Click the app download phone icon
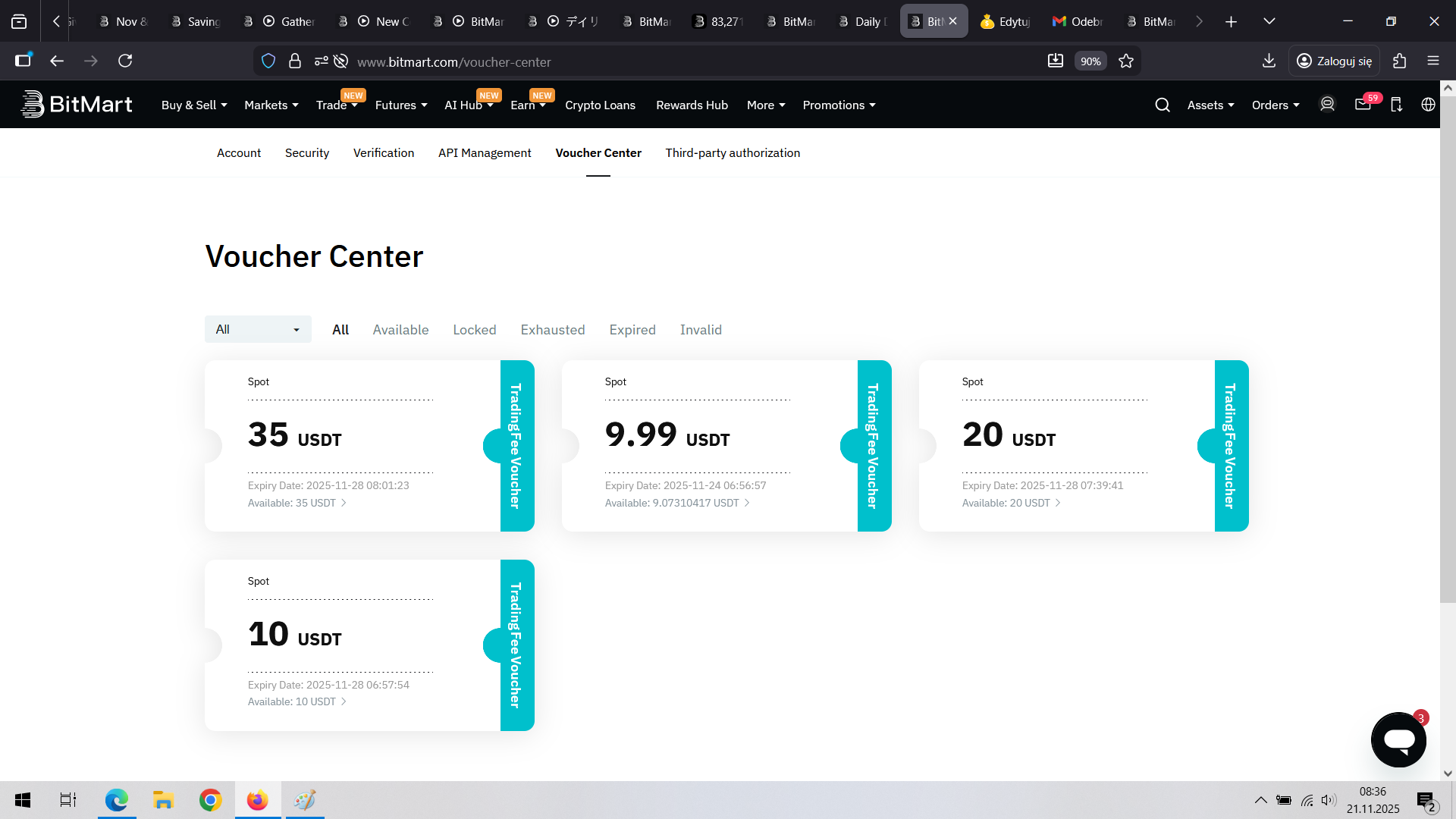Screen dimensions: 1456x819 click(x=1396, y=105)
